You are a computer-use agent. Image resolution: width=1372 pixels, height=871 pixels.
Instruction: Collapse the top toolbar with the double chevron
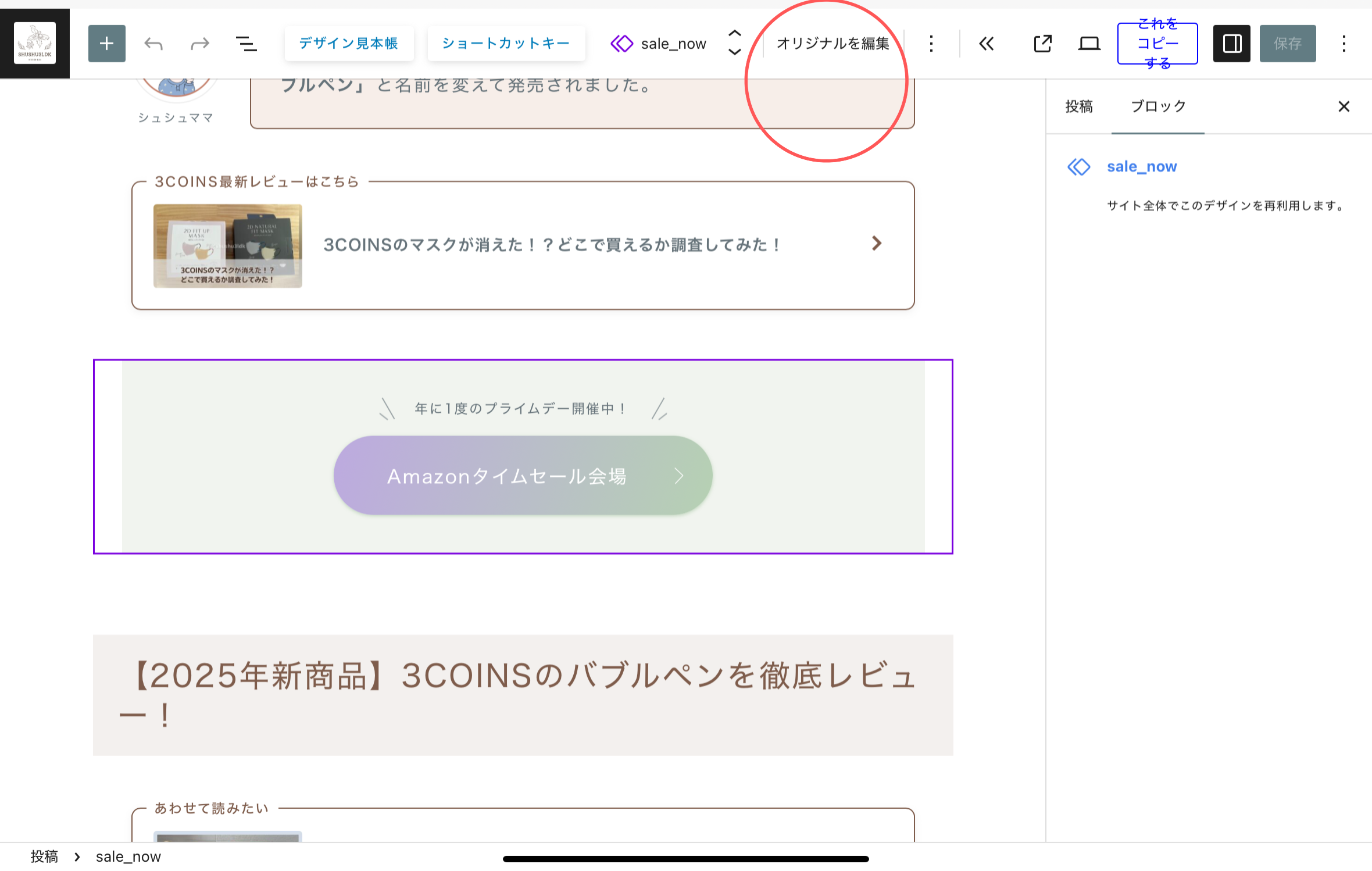(x=987, y=44)
